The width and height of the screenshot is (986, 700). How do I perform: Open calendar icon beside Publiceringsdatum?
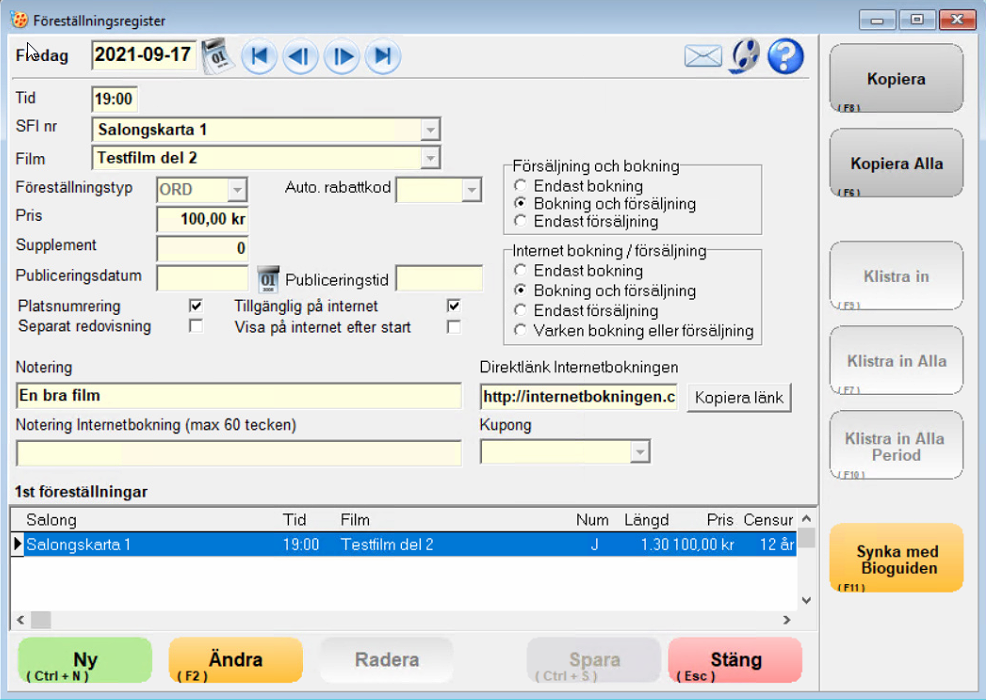(268, 277)
